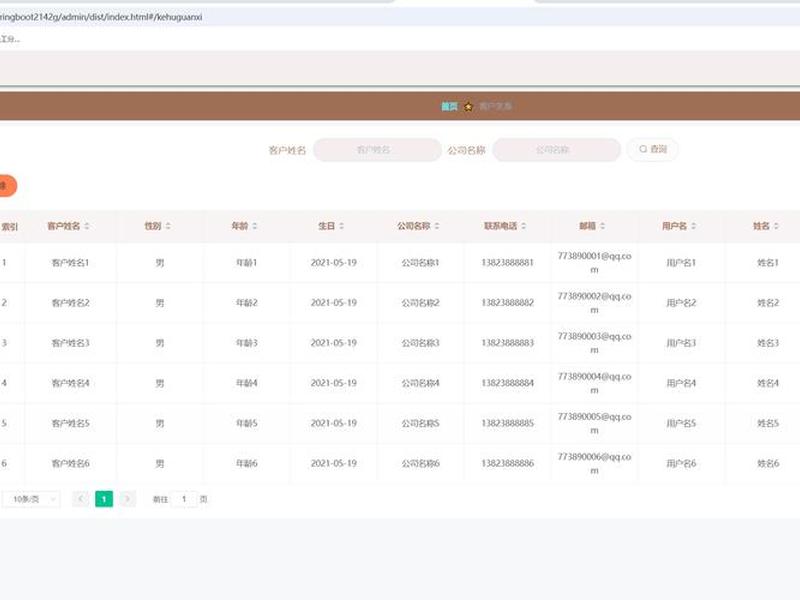Go to next page arrow
Screen dimensions: 800x600
[x=128, y=499]
